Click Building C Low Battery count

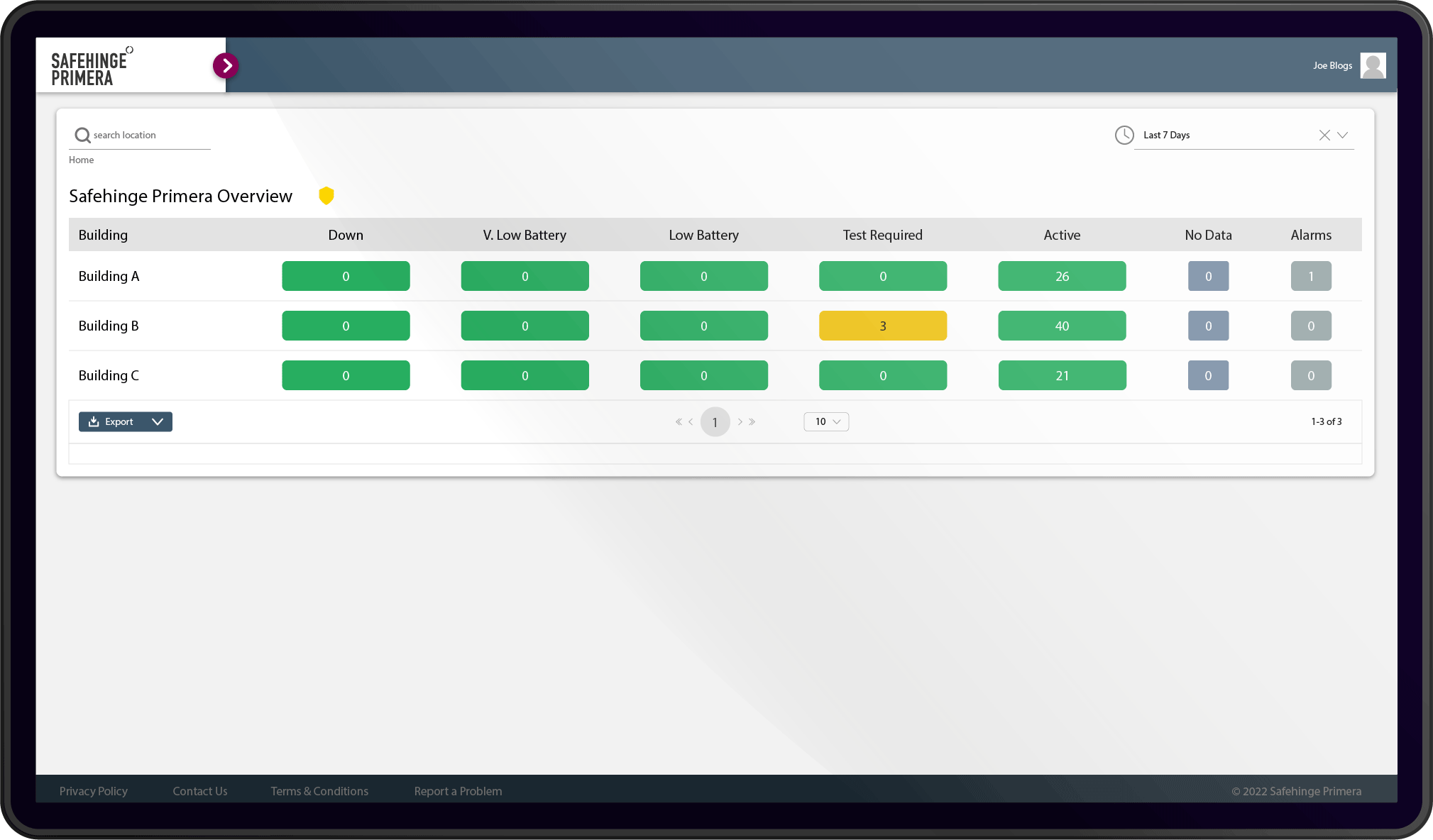tap(703, 375)
